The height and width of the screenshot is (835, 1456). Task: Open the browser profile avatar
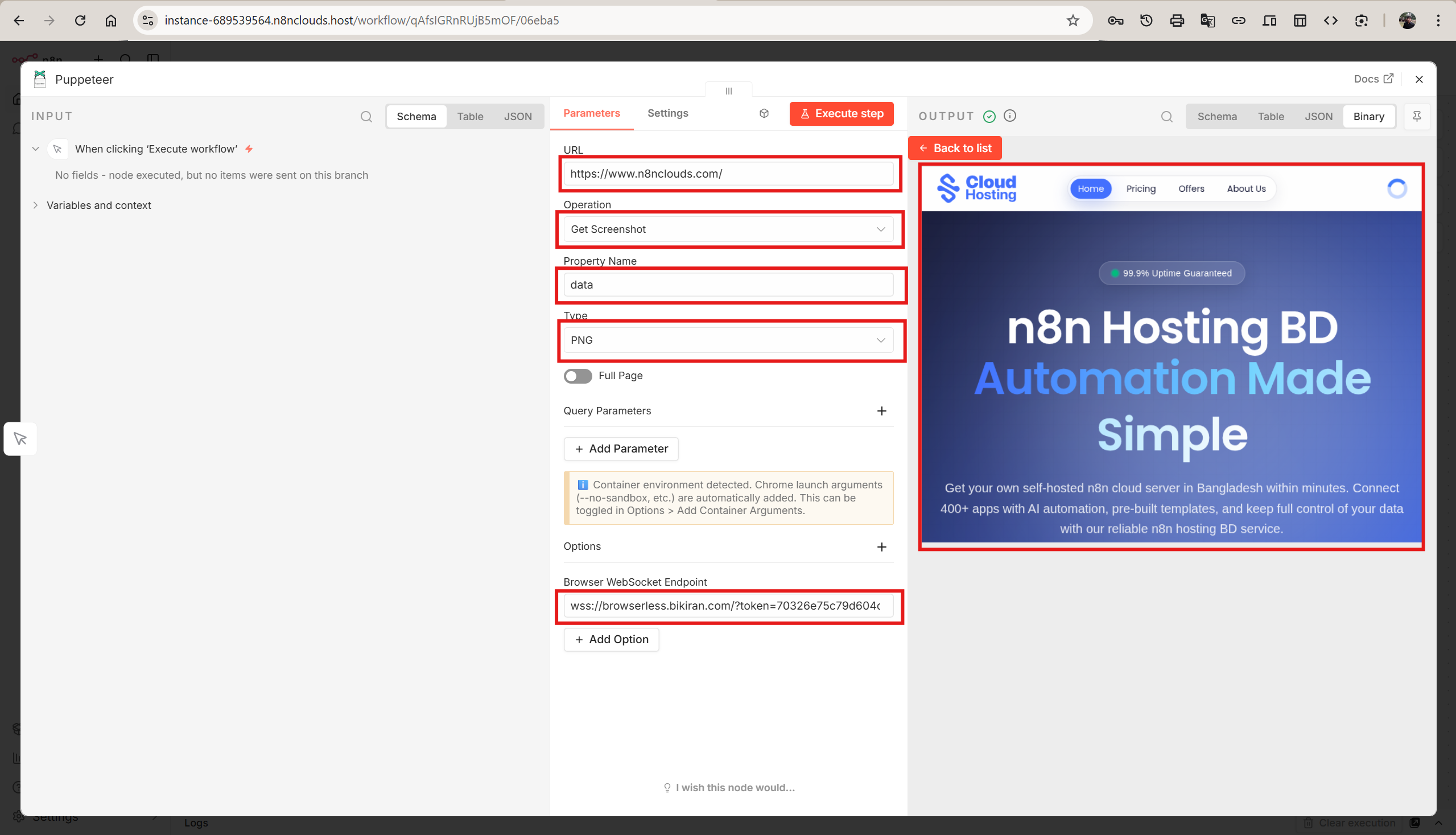click(x=1407, y=20)
